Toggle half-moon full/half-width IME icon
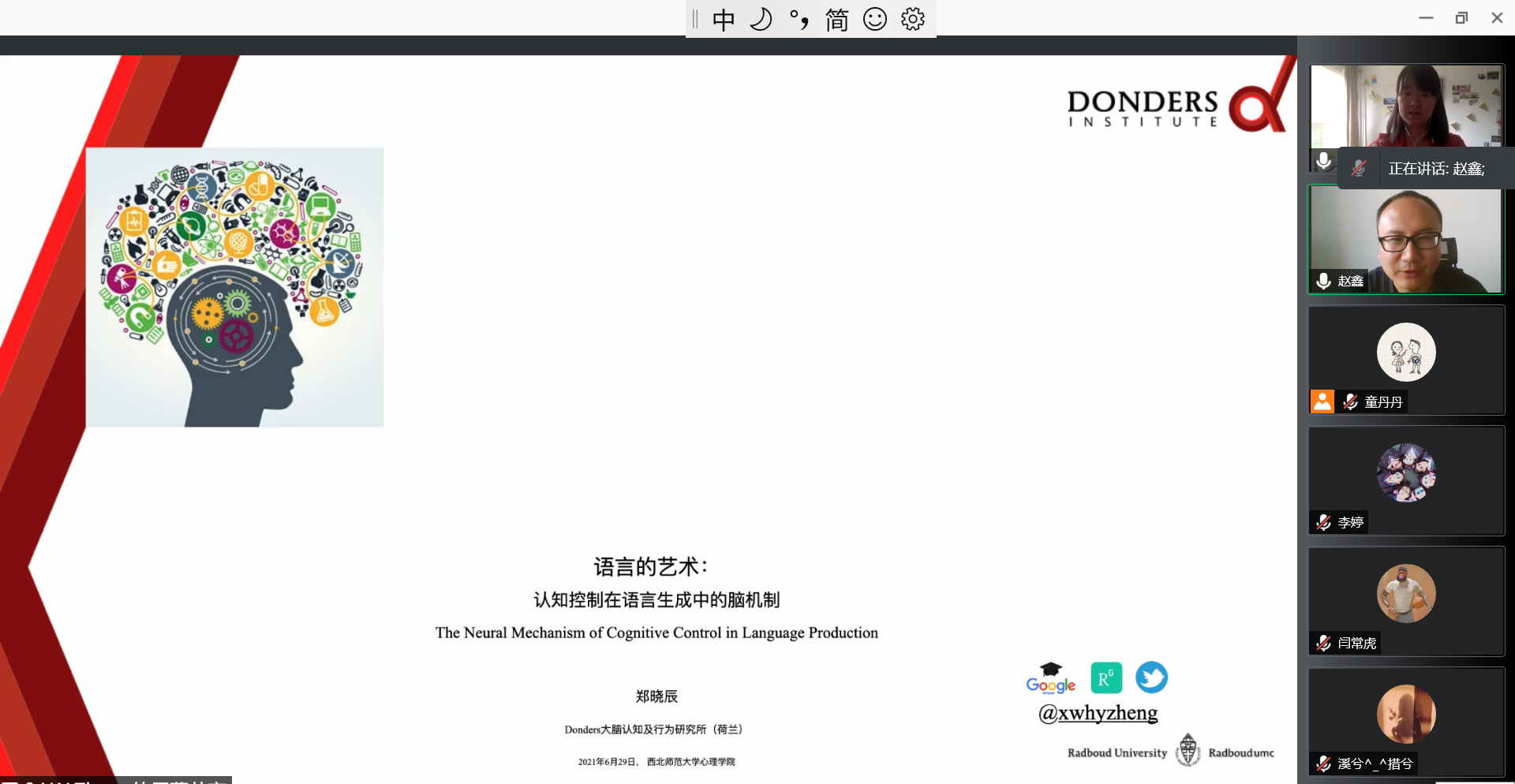1515x784 pixels. [761, 19]
